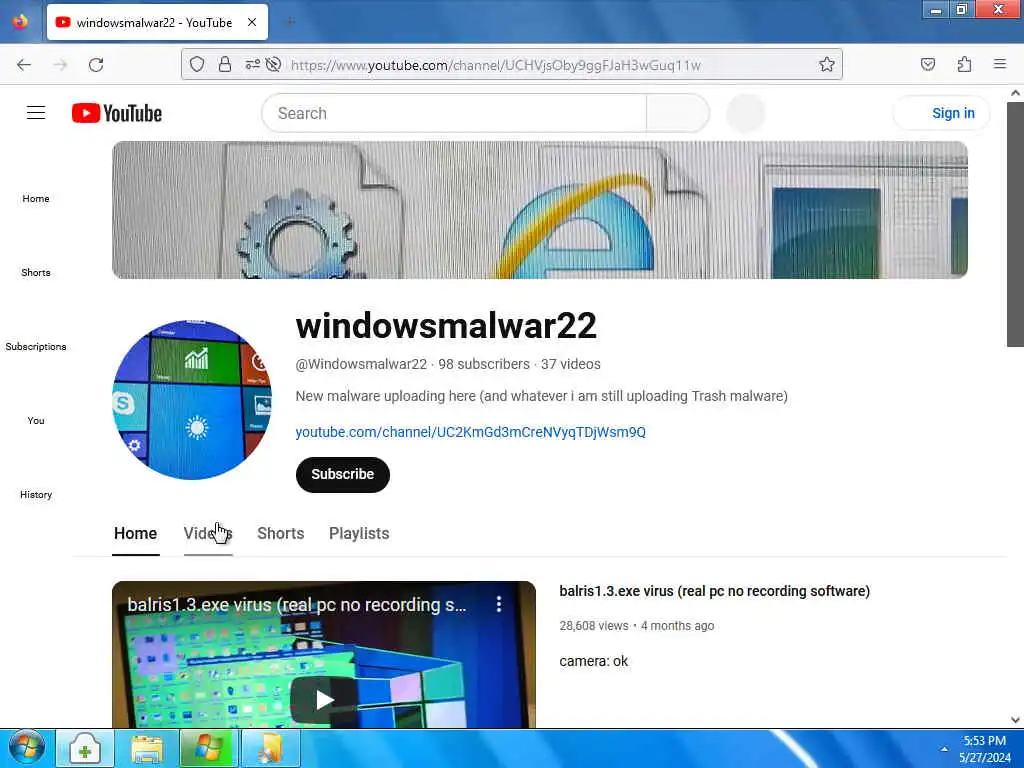Open the youtube.com/channel link in the description
This screenshot has width=1024, height=768.
pos(470,432)
